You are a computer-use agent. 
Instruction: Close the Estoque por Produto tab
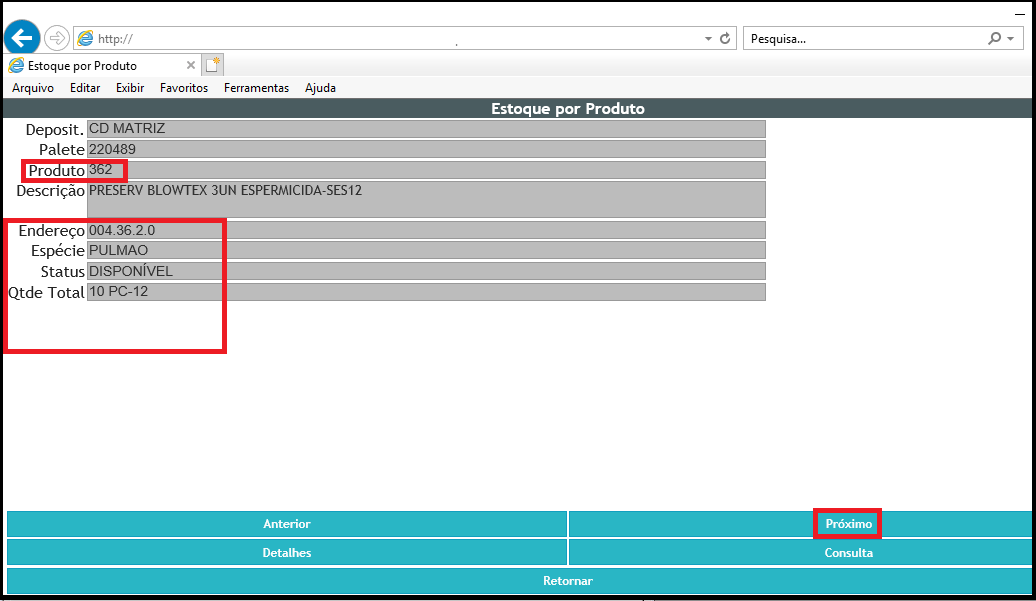[190, 65]
